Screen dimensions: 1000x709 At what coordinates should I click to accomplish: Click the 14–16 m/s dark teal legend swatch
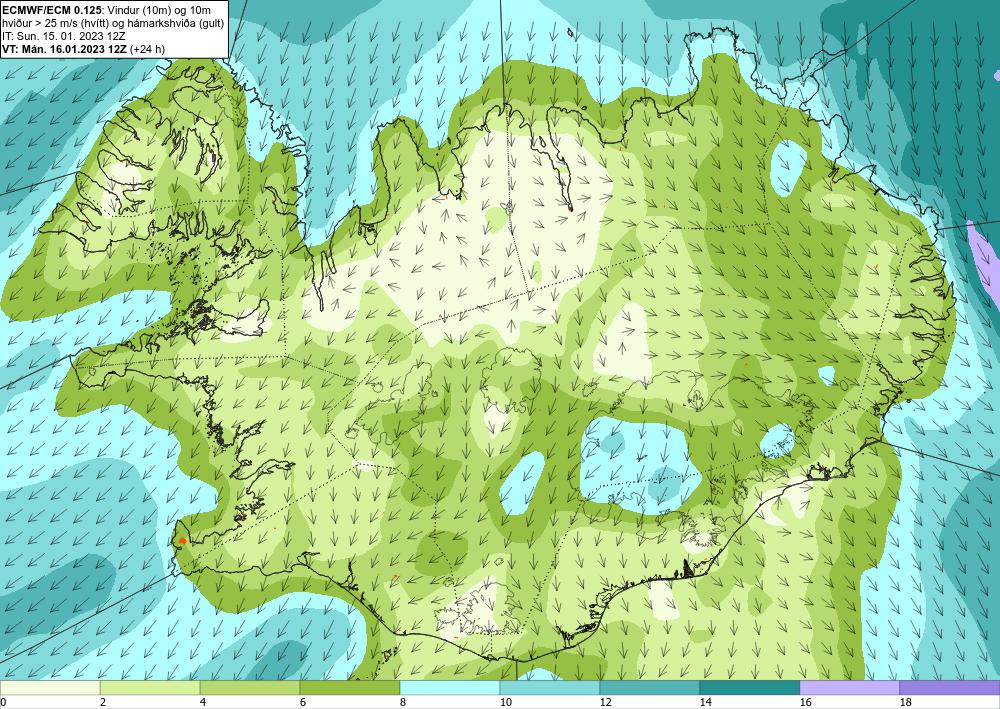point(750,688)
